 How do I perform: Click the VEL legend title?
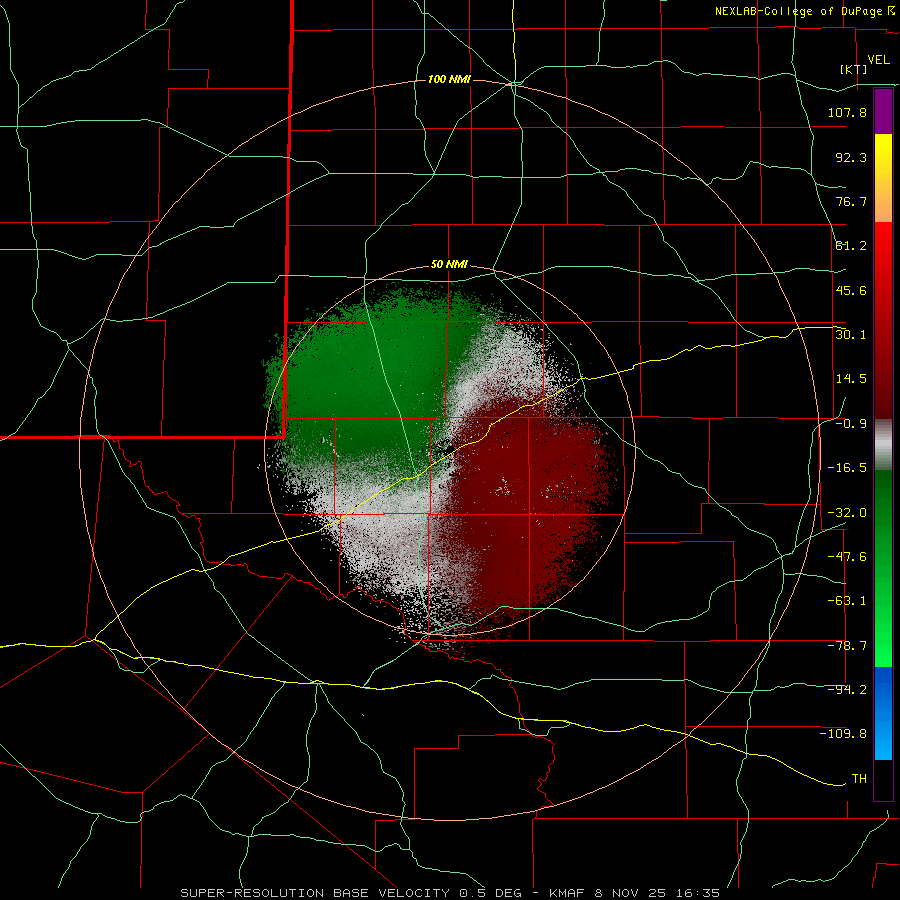pos(878,60)
